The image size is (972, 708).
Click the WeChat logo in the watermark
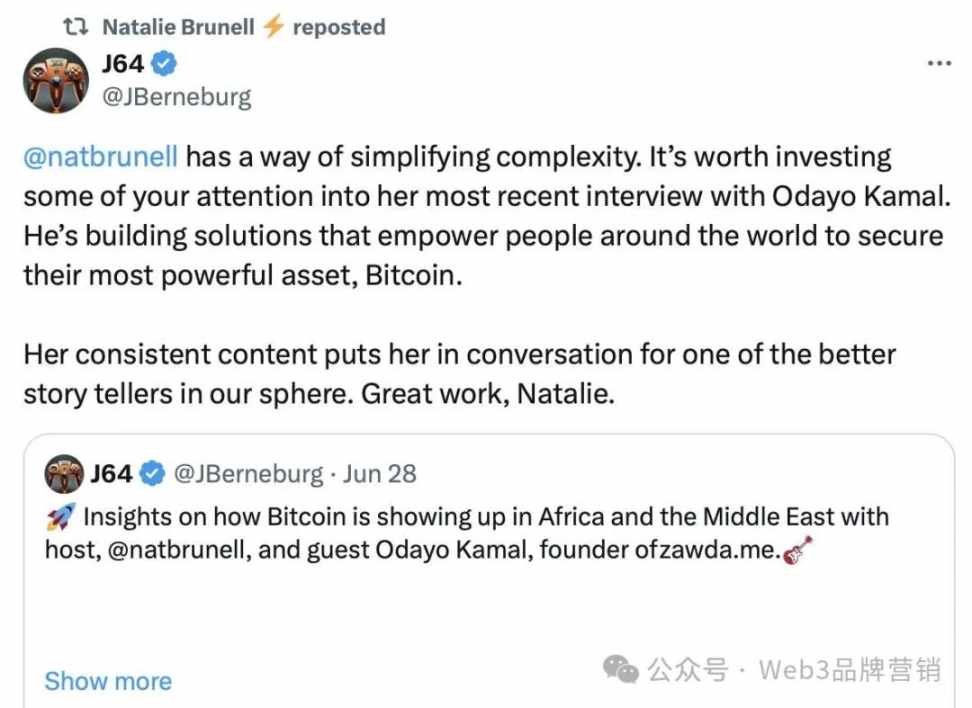(621, 670)
